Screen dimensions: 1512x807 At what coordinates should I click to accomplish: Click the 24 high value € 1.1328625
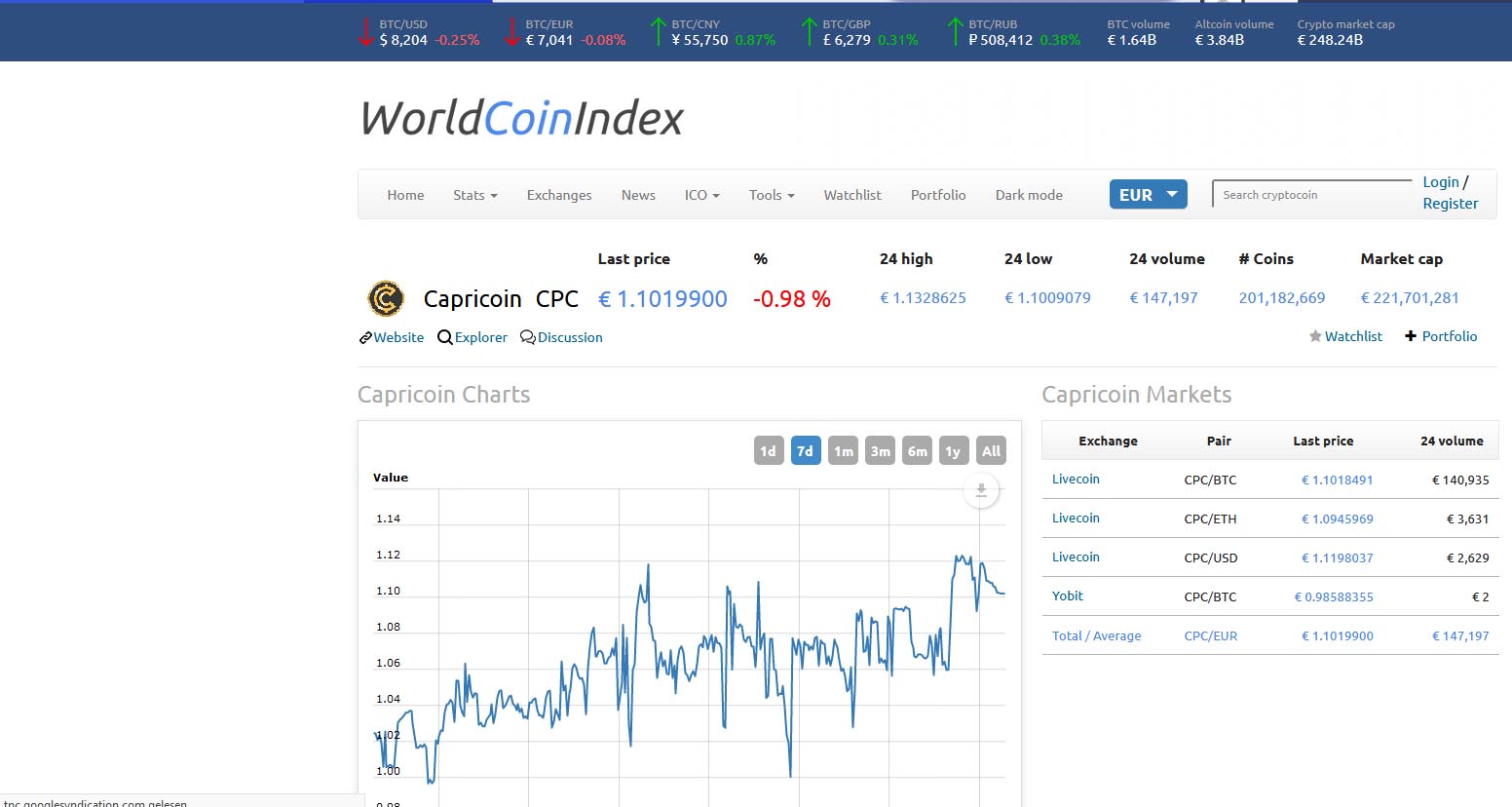point(924,298)
